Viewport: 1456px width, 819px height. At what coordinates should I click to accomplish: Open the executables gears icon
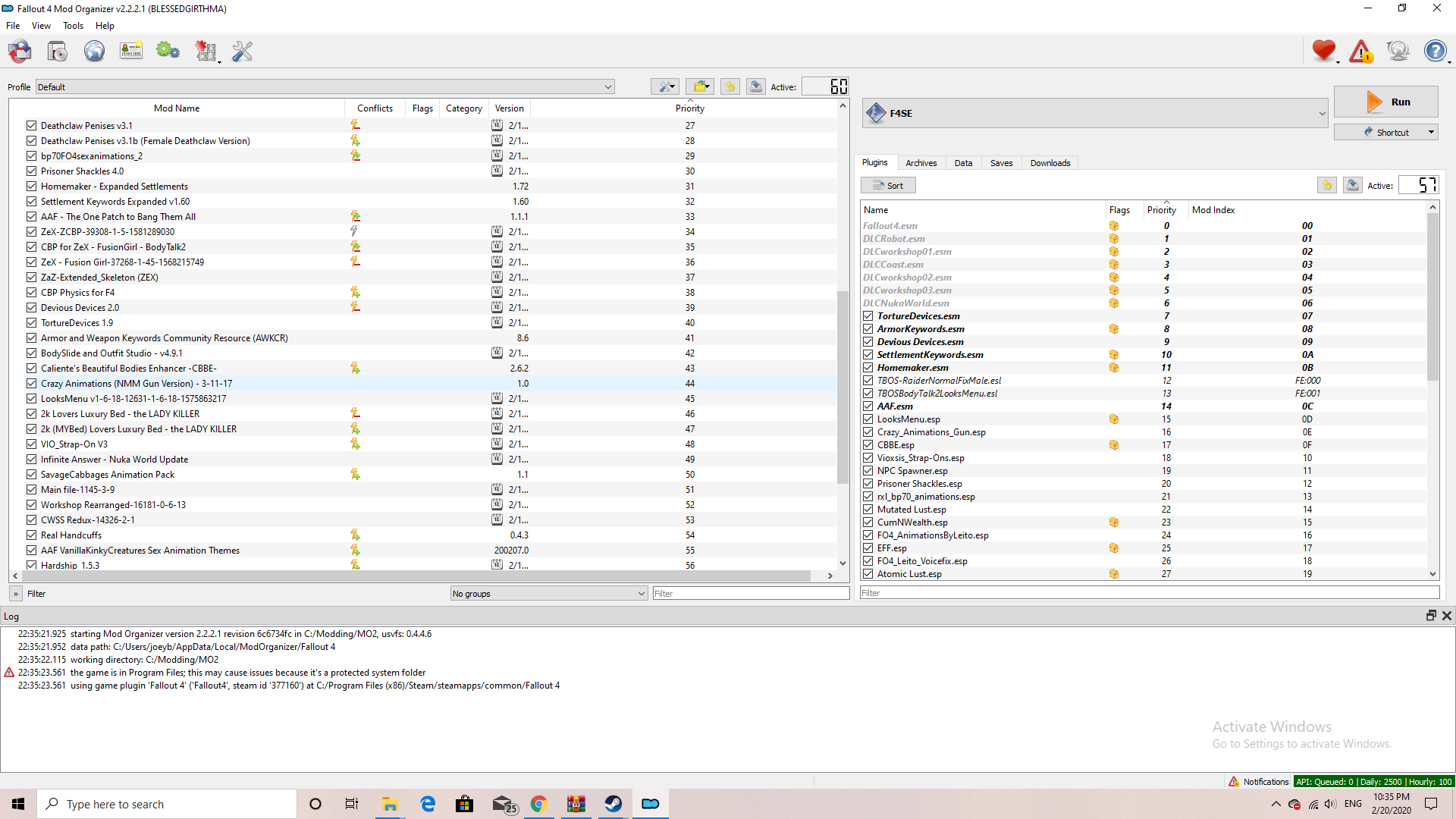(168, 52)
